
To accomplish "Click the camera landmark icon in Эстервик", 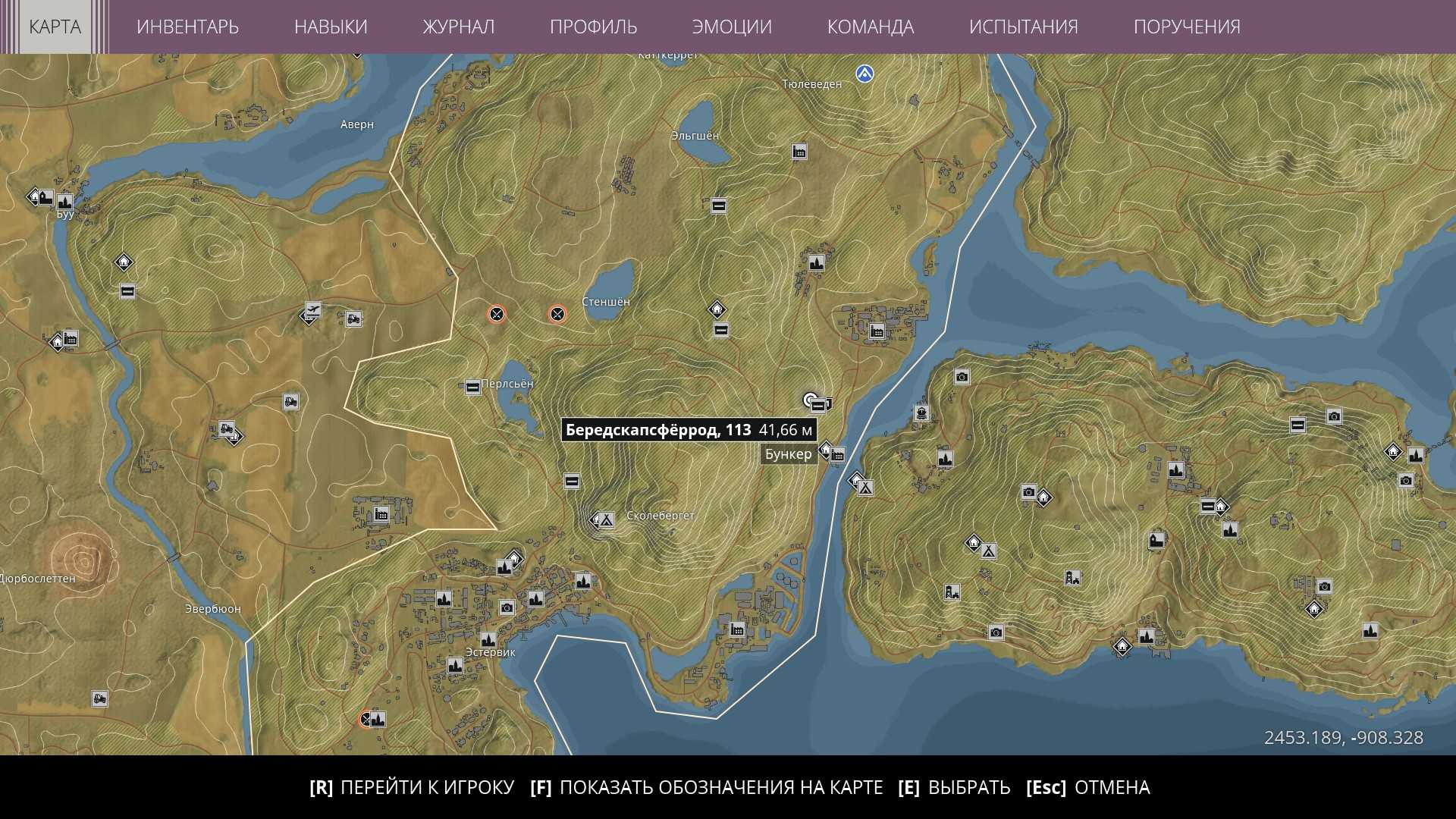I will (x=507, y=607).
